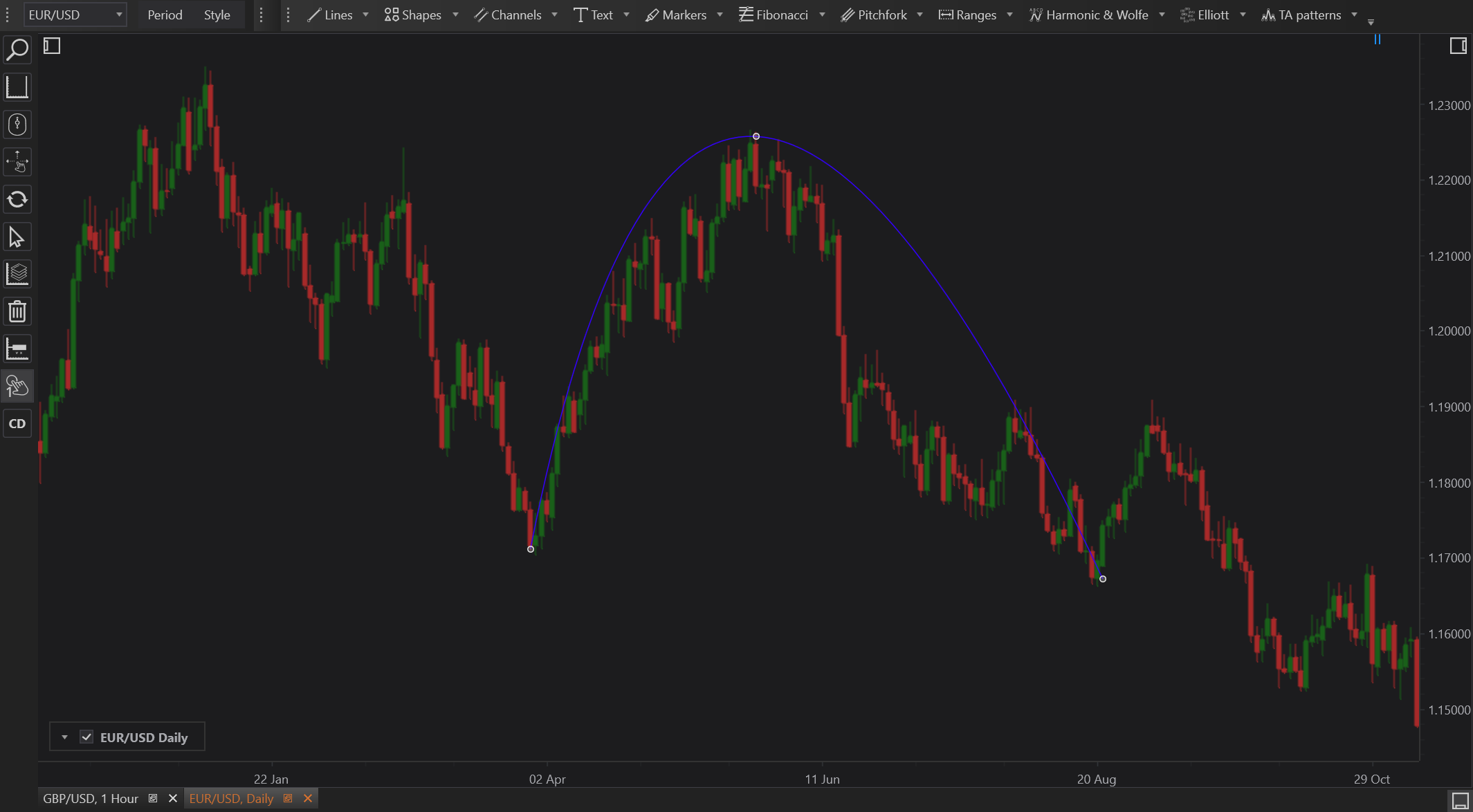
Task: Click the magnifier zoom tool
Action: coord(17,50)
